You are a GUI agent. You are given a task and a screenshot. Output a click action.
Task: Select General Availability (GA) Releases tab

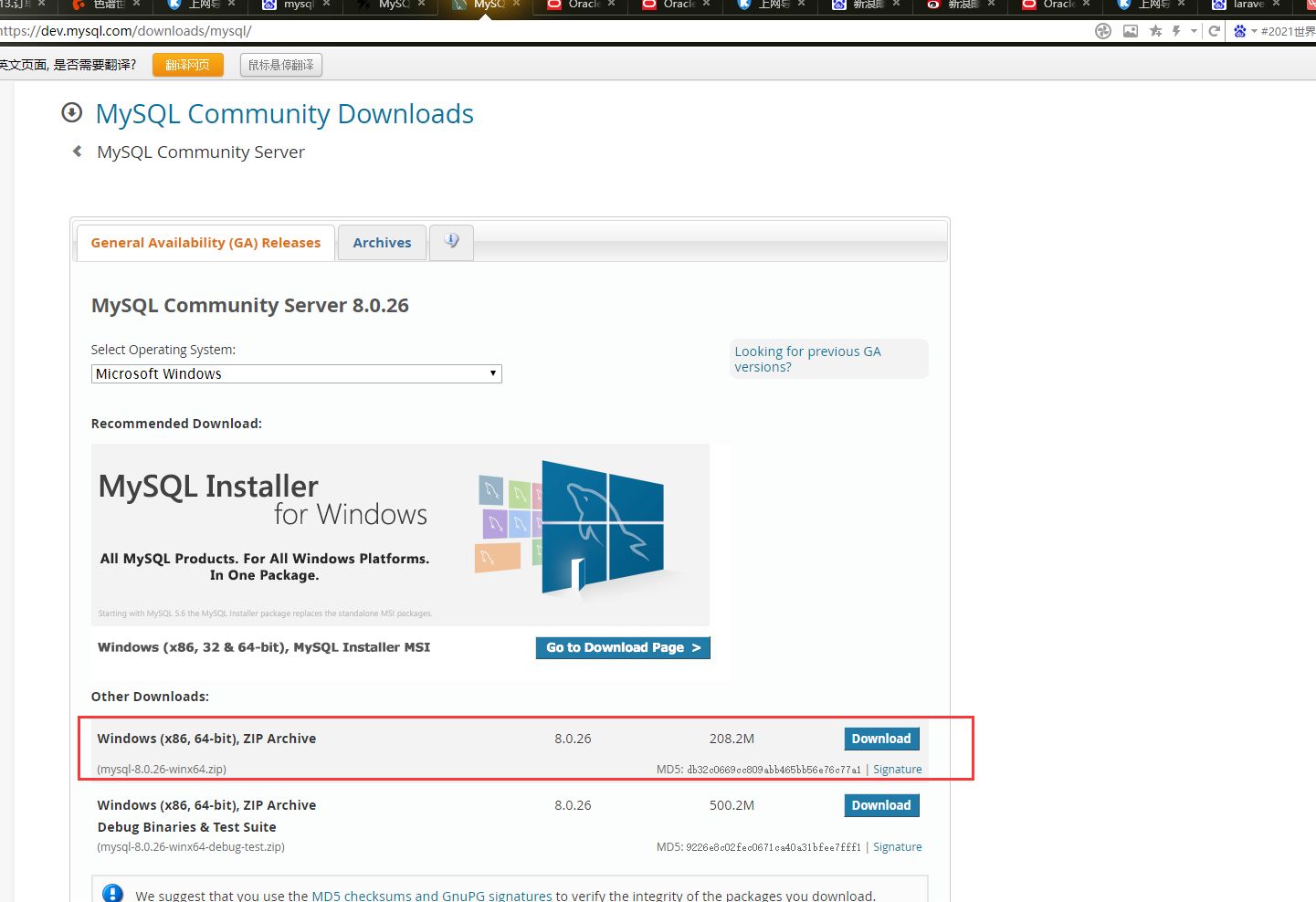pos(205,243)
